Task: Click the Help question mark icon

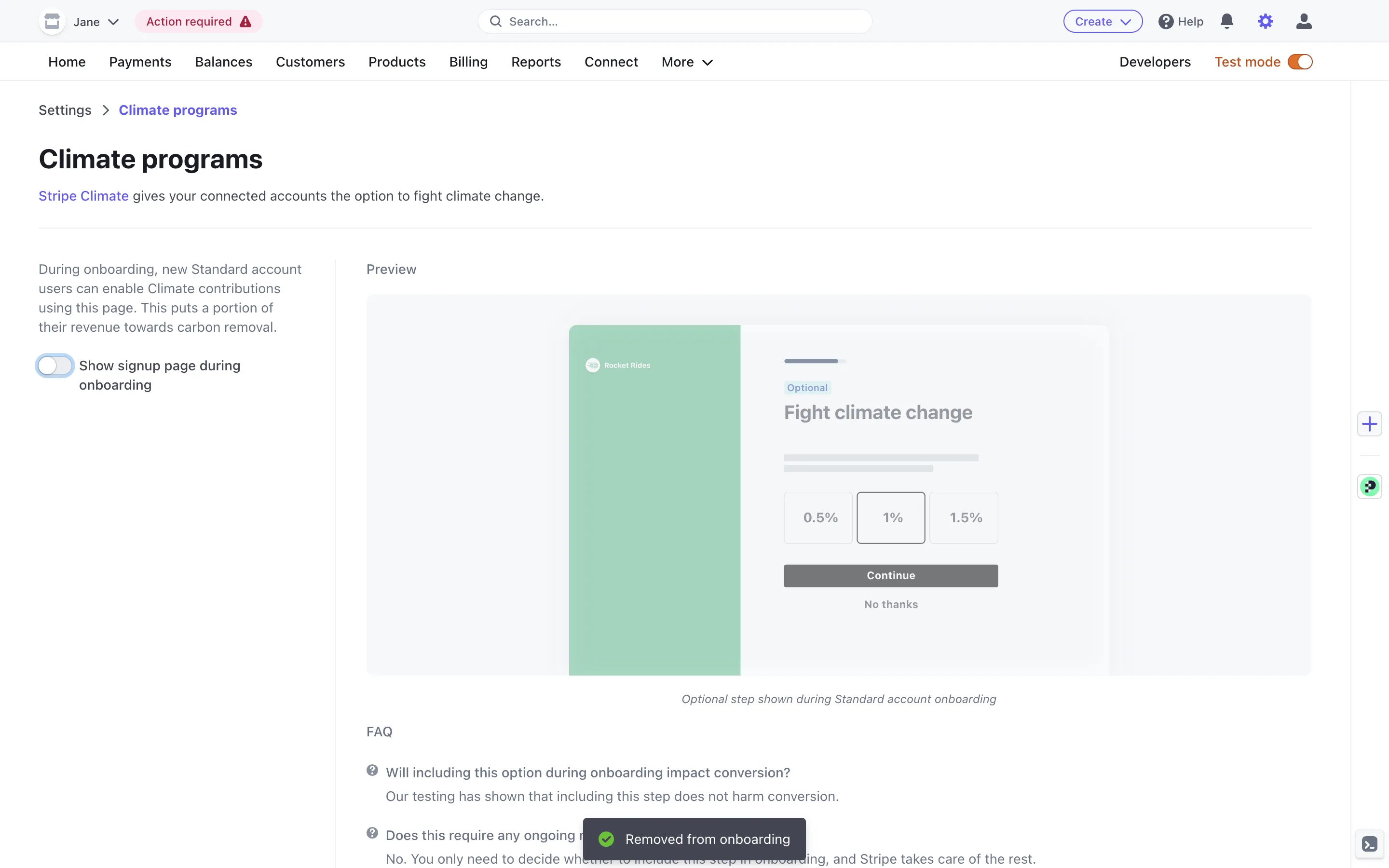Action: 1165,21
